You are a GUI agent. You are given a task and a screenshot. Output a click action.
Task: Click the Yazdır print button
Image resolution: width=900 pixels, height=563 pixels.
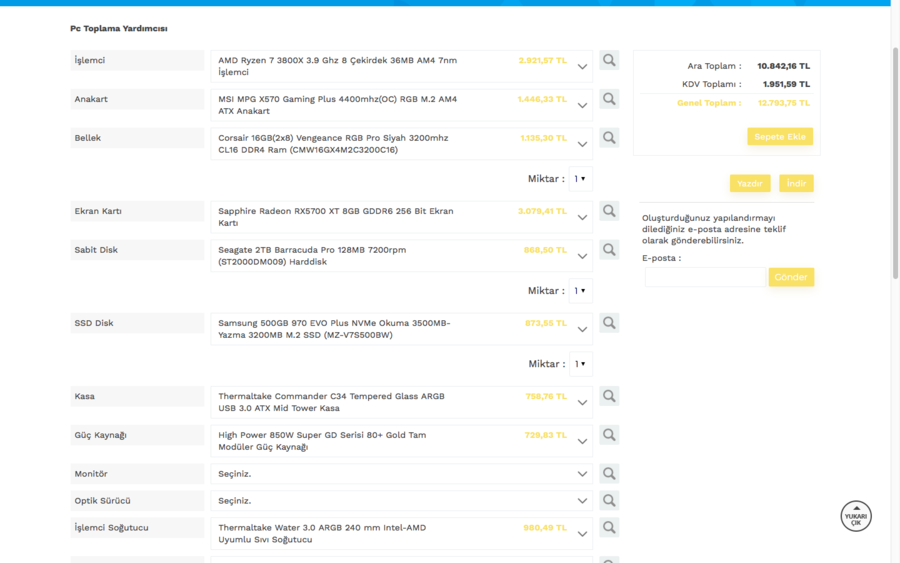point(750,184)
